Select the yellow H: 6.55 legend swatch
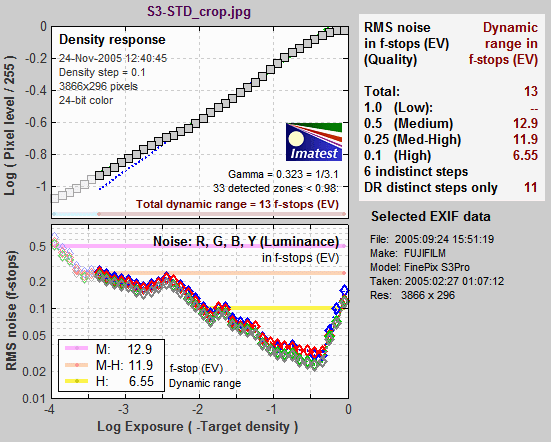551x442 pixels. pyautogui.click(x=76, y=381)
